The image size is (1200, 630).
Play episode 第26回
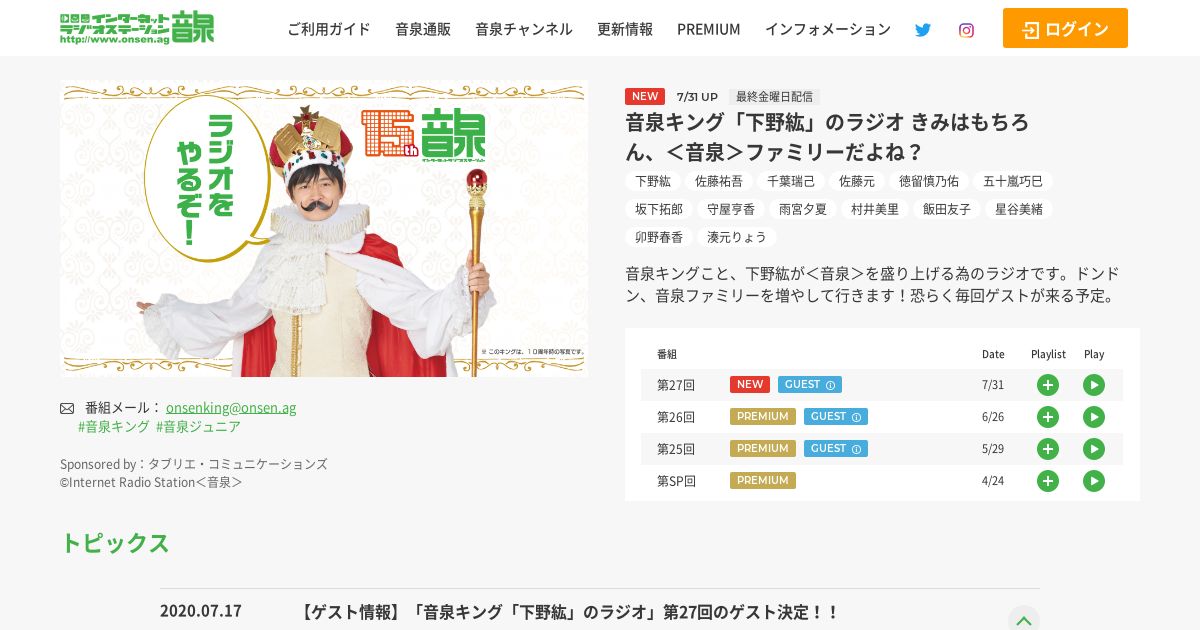pyautogui.click(x=1094, y=417)
